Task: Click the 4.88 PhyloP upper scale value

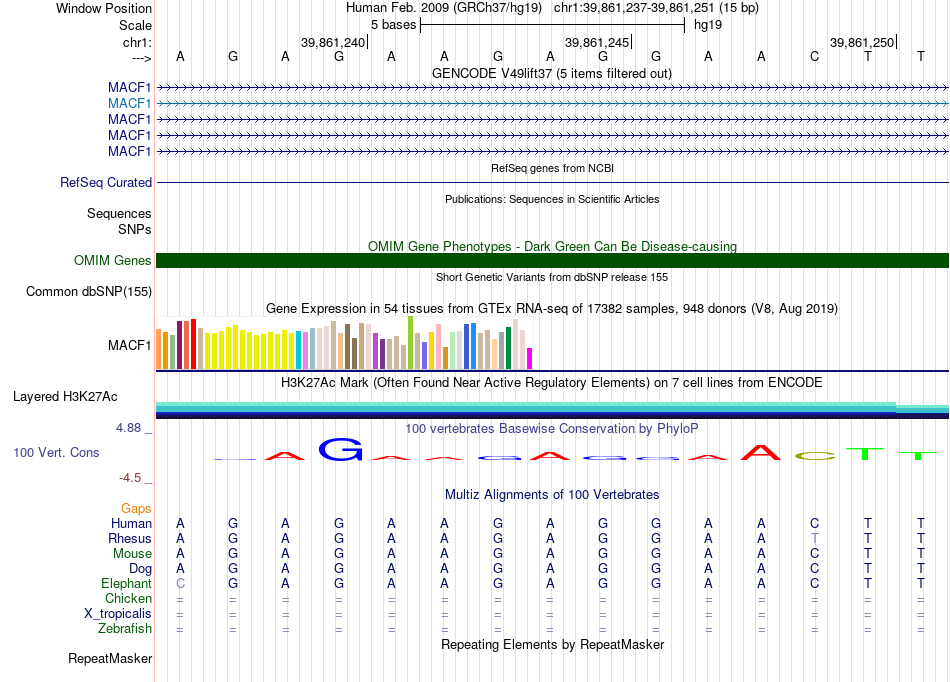Action: 128,428
